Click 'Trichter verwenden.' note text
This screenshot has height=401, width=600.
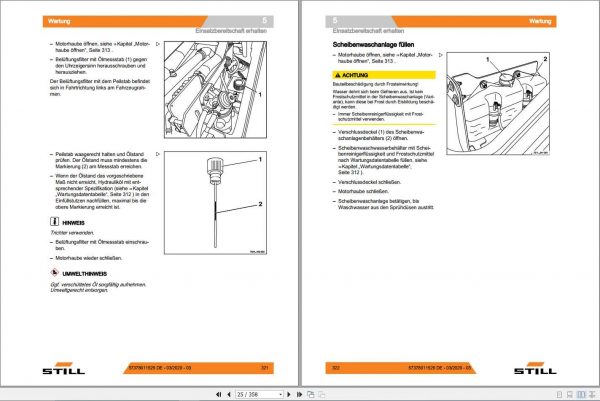coord(72,233)
